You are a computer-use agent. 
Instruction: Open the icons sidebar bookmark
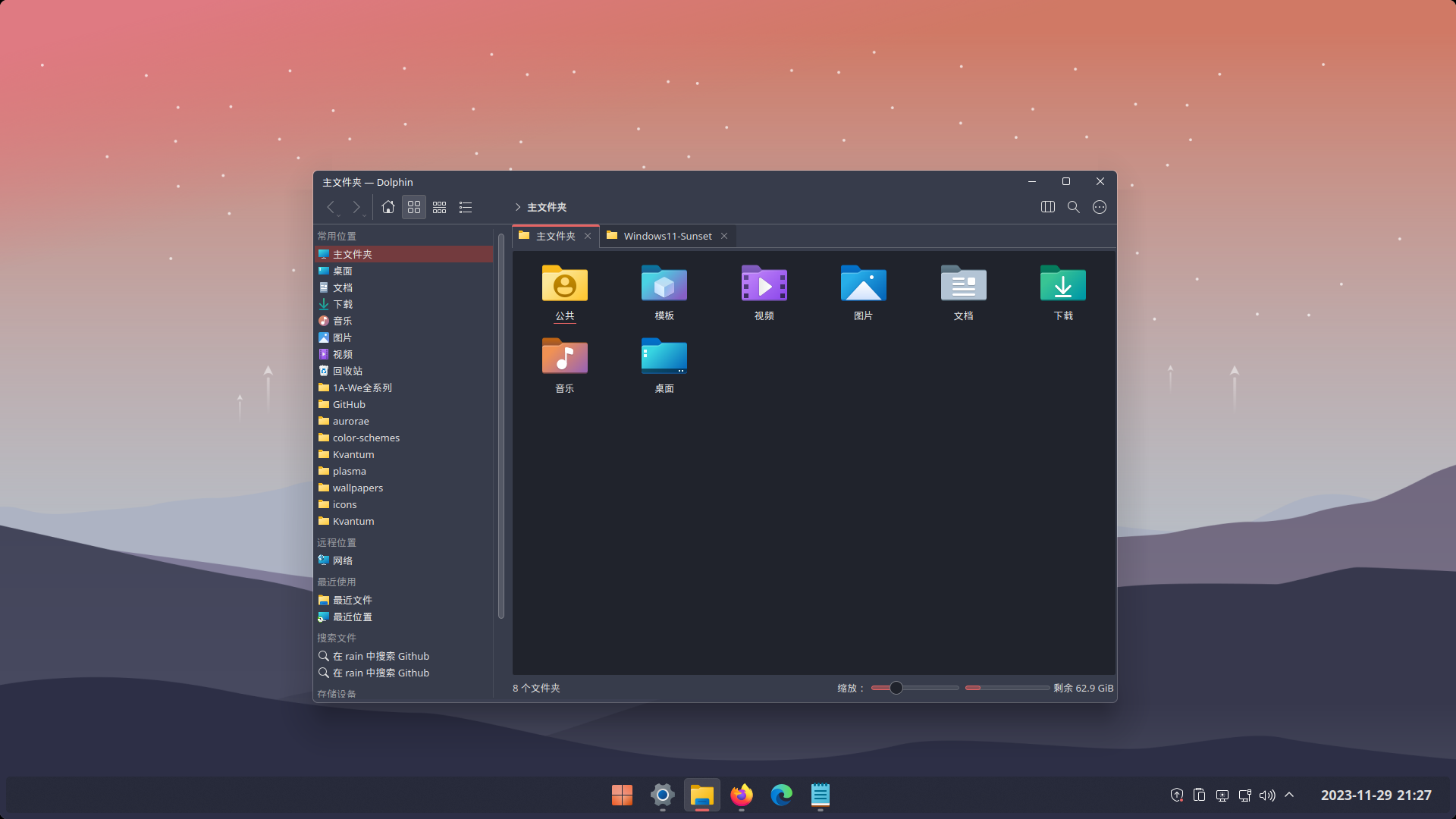point(404,504)
